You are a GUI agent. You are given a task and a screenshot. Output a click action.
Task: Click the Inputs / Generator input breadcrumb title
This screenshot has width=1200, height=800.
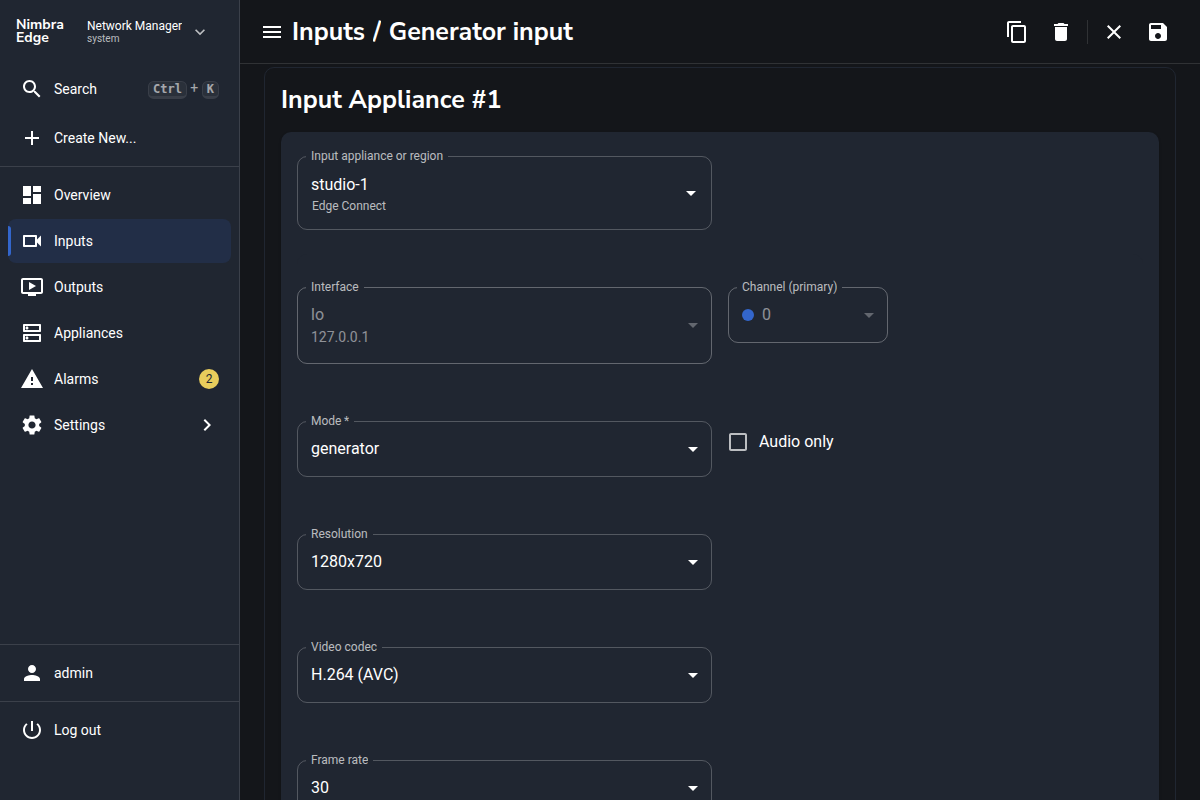(x=432, y=32)
